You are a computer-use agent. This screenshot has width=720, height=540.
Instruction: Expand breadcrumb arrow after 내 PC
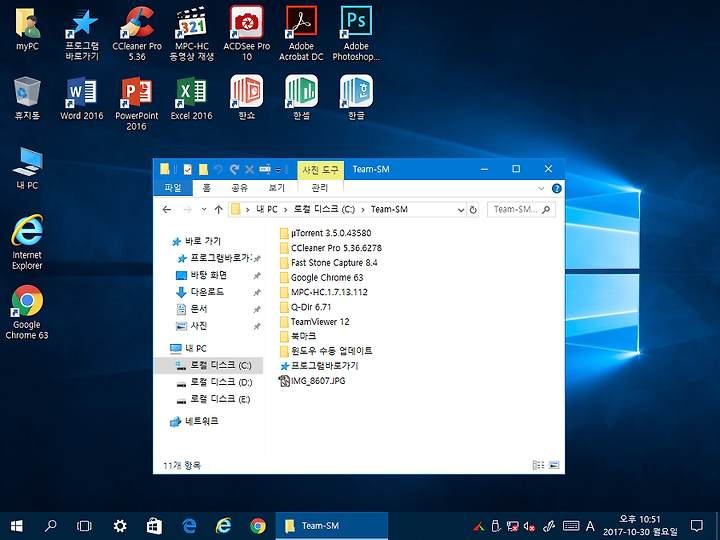[285, 210]
